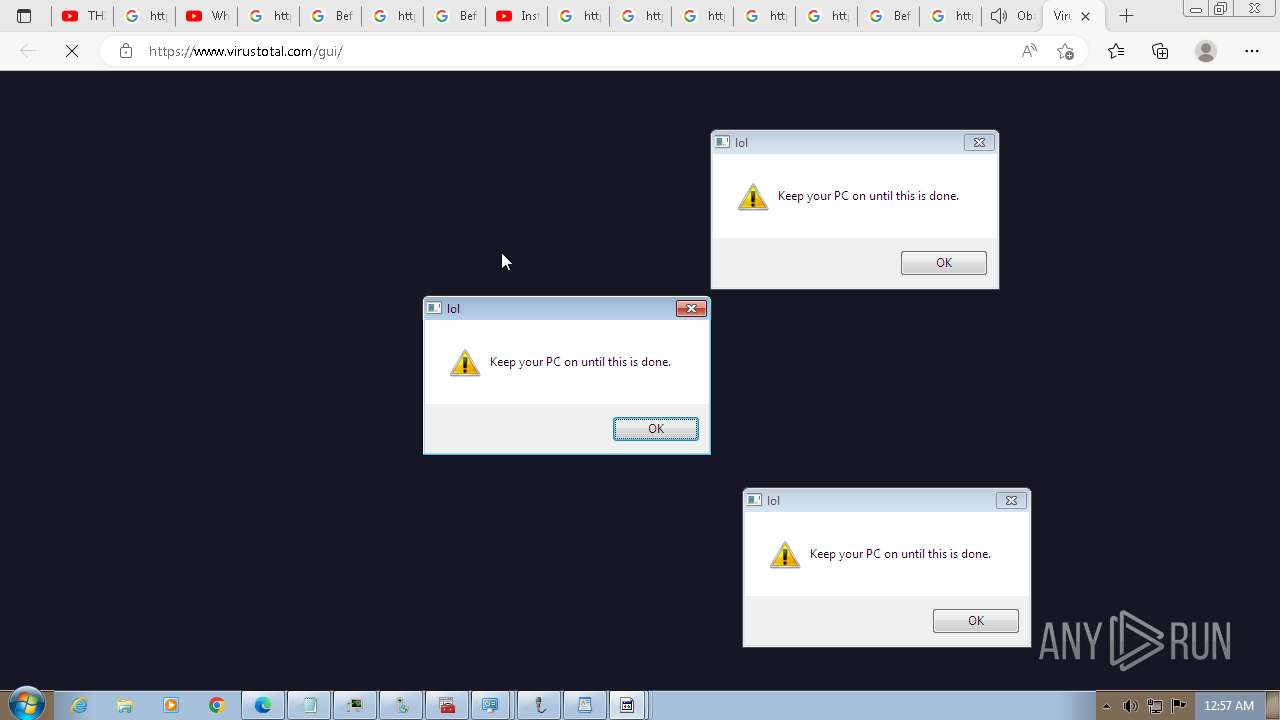The width and height of the screenshot is (1280, 720).
Task: Open the red toolbox taskbar app
Action: coord(447,705)
